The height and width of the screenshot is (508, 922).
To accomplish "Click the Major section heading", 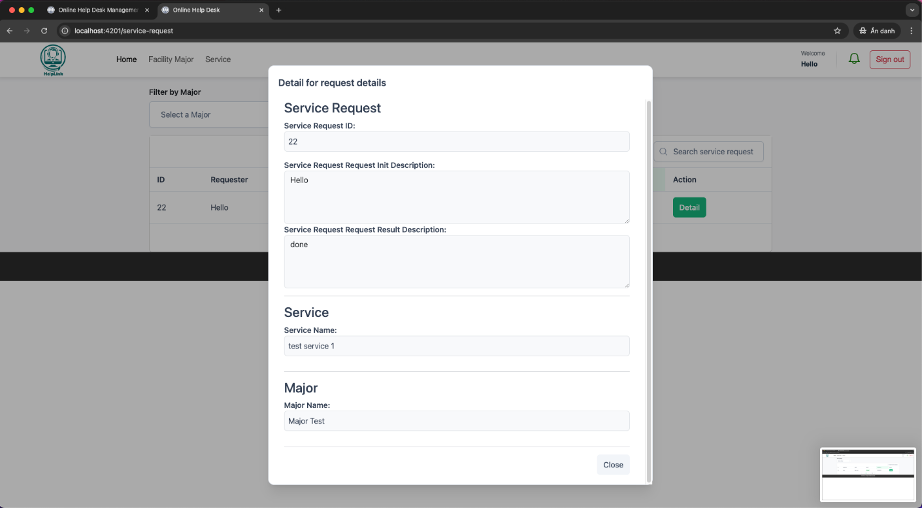I will click(x=300, y=388).
